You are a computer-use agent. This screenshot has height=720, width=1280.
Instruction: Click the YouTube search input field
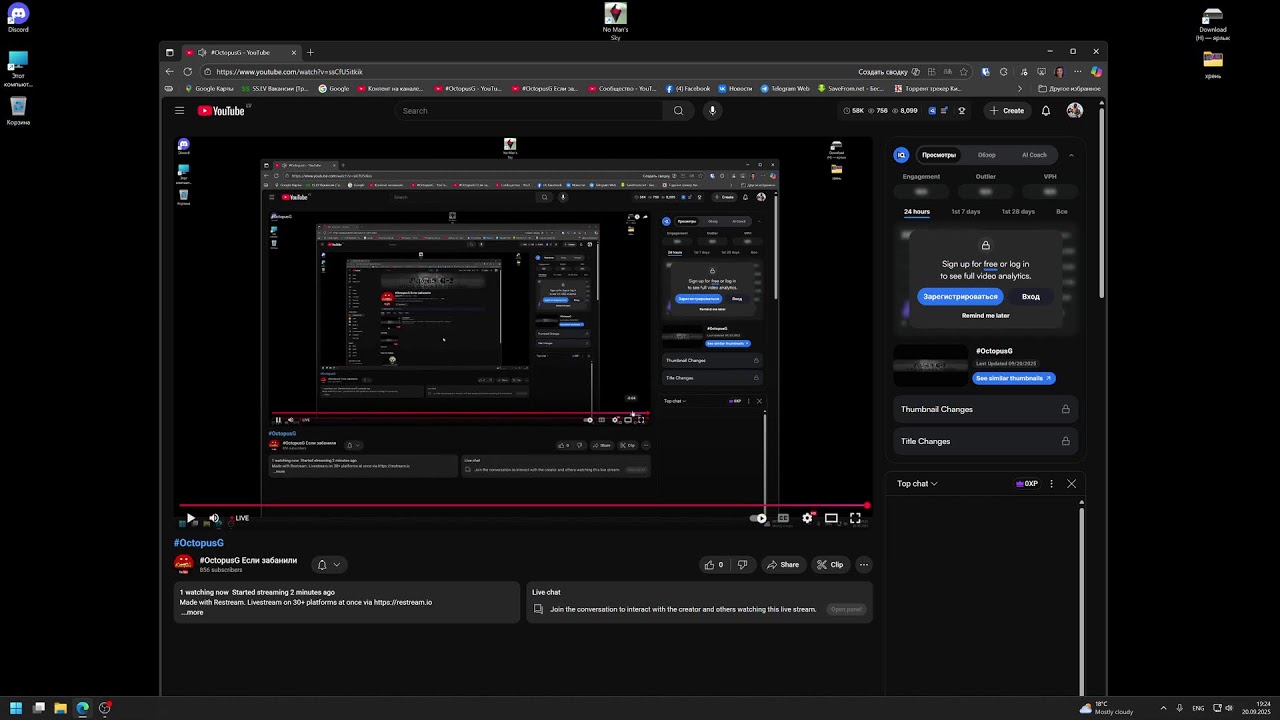click(529, 111)
